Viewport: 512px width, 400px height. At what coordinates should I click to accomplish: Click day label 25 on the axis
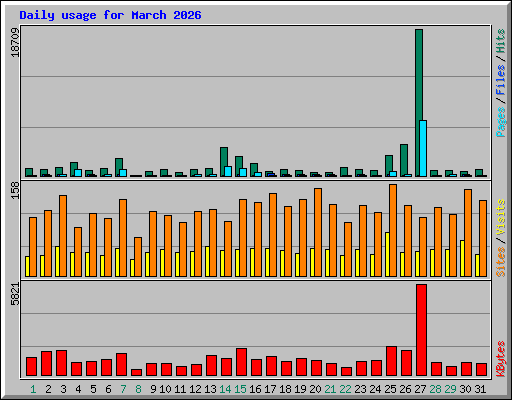390,389
